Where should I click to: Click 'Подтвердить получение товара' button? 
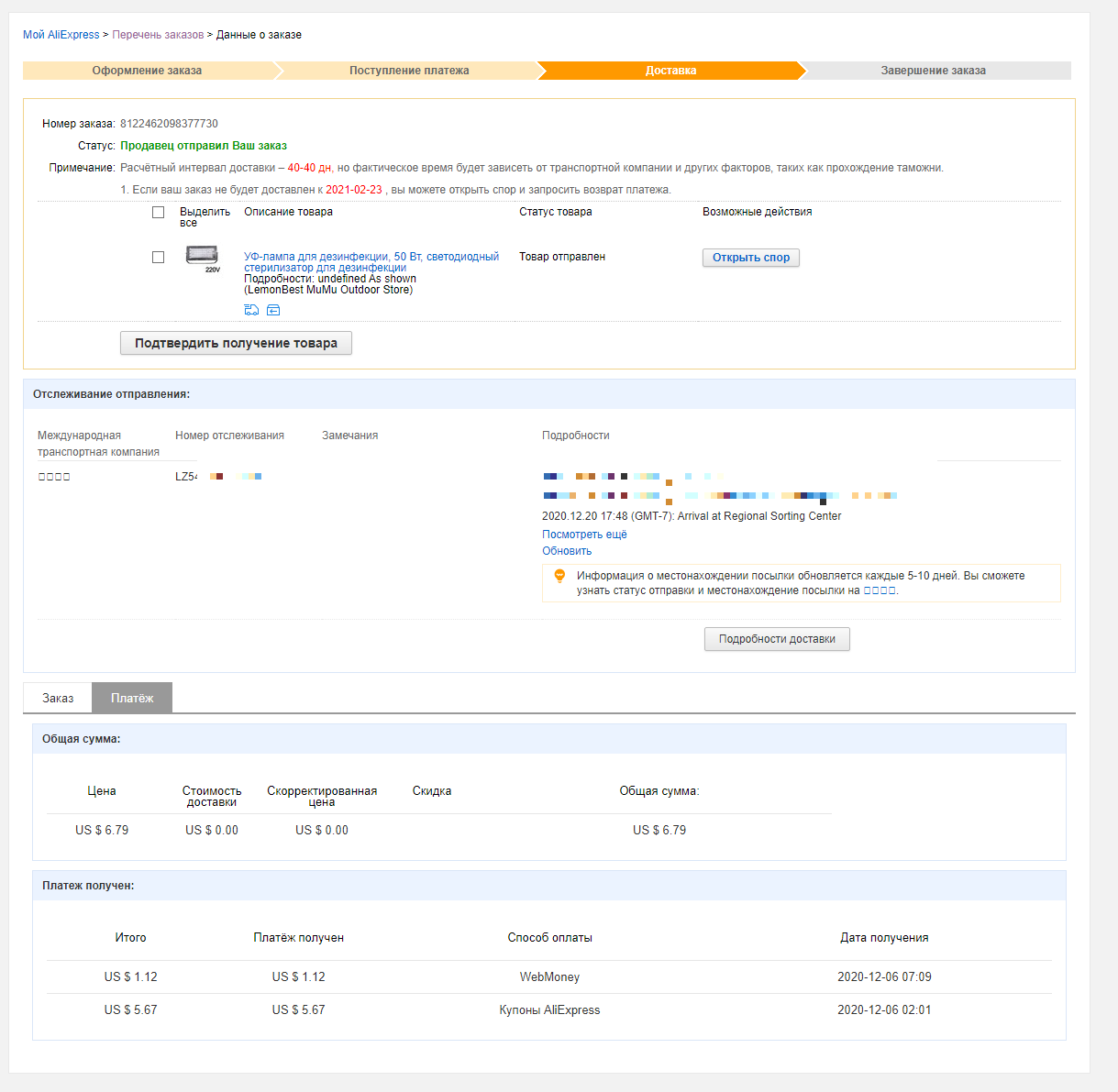[x=236, y=343]
